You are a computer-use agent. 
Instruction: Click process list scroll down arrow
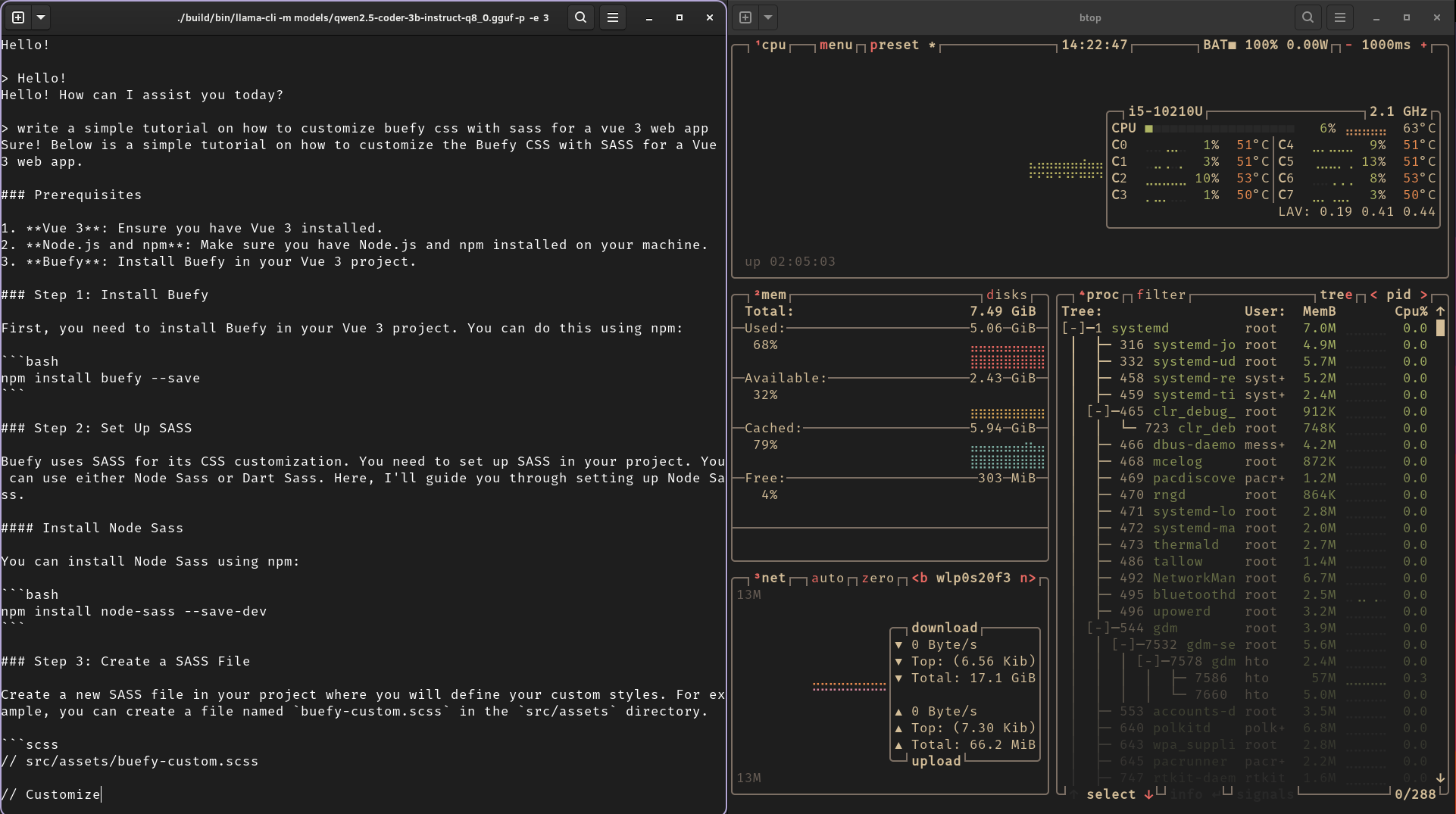1440,778
